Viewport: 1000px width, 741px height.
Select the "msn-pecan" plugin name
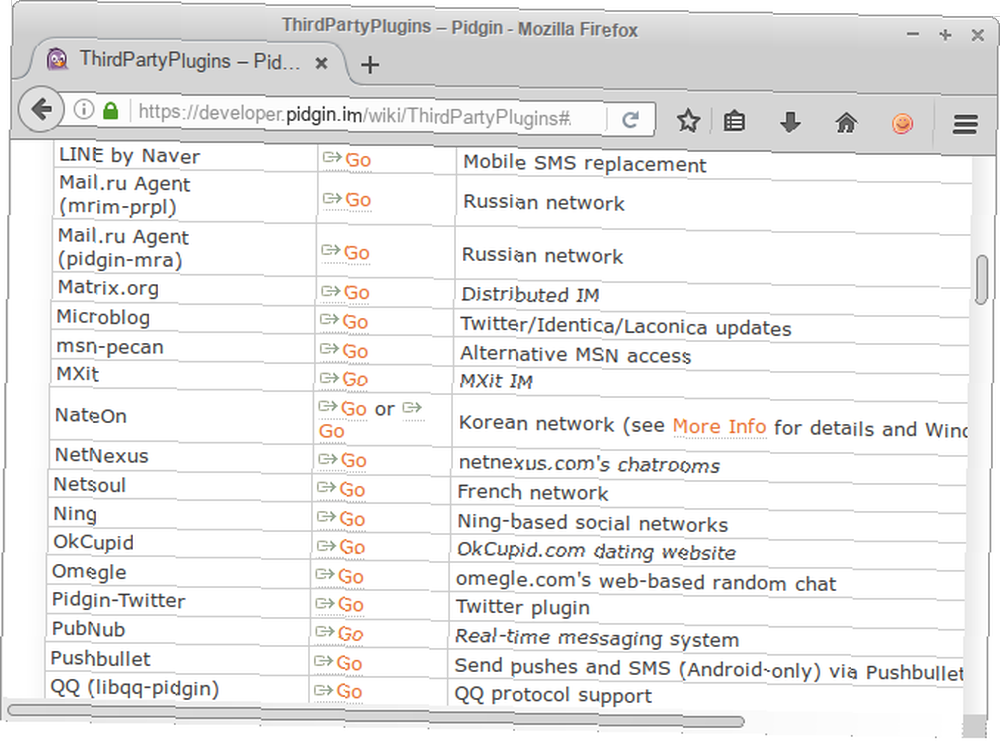[110, 347]
